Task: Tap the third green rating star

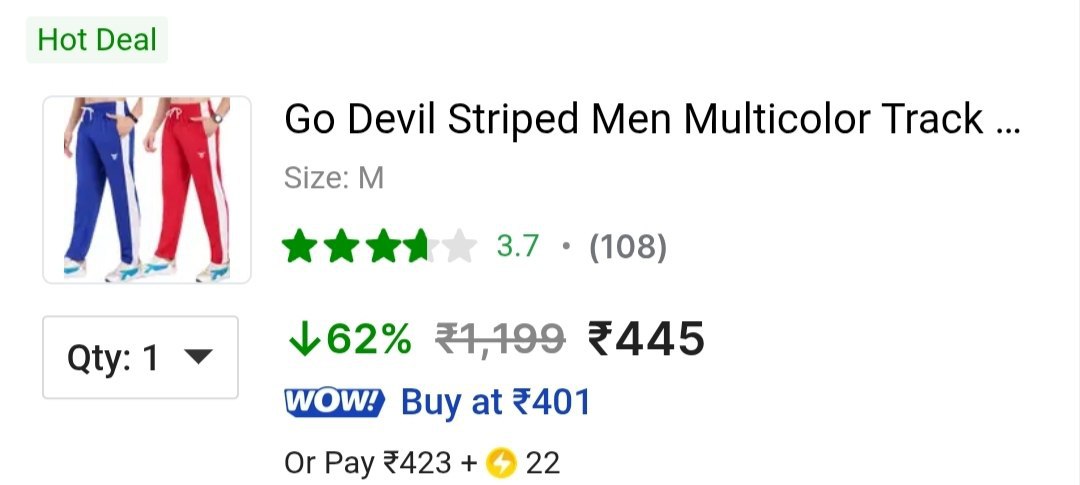Action: coord(383,247)
